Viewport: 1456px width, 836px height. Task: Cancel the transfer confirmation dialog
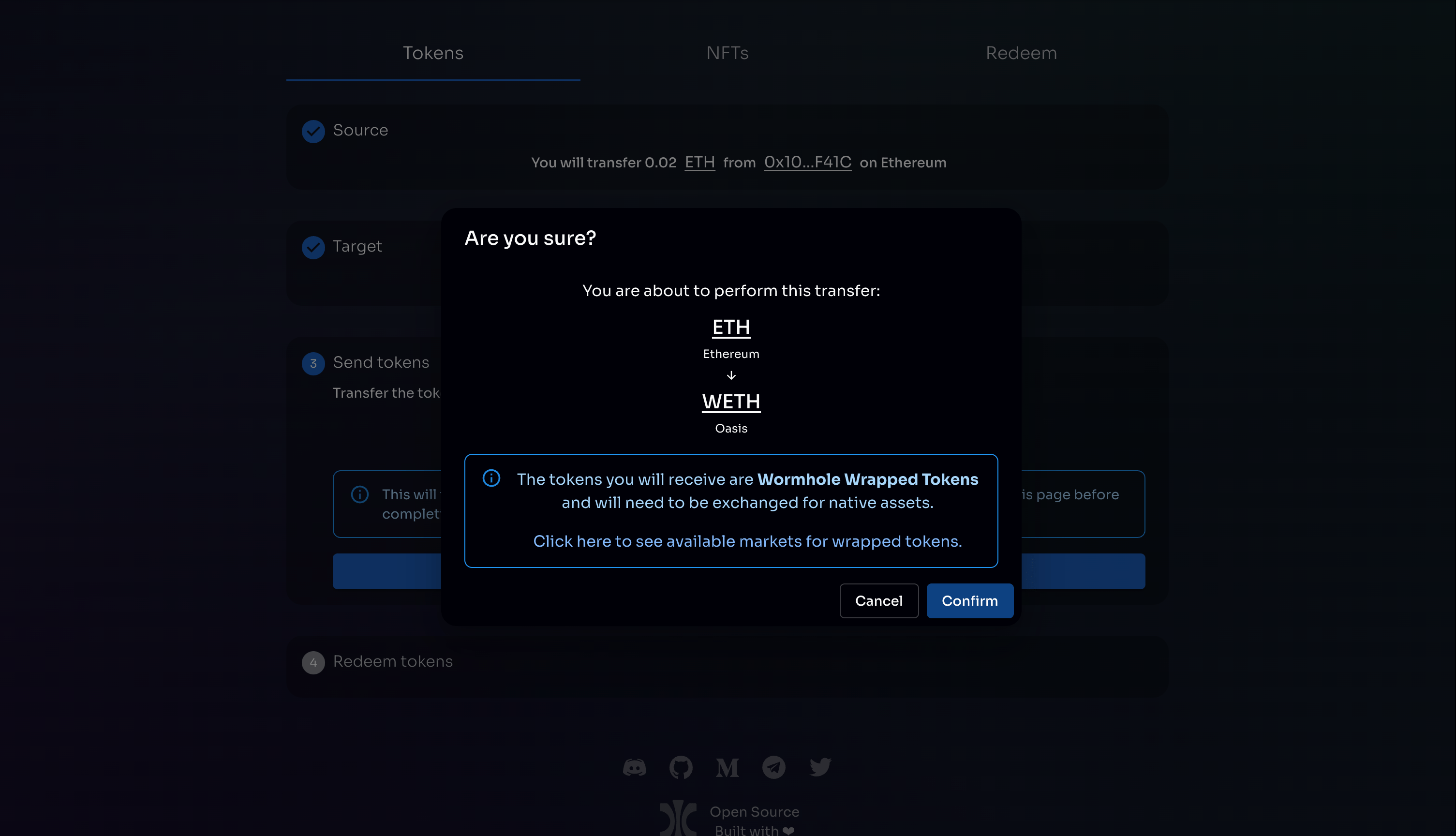(878, 600)
